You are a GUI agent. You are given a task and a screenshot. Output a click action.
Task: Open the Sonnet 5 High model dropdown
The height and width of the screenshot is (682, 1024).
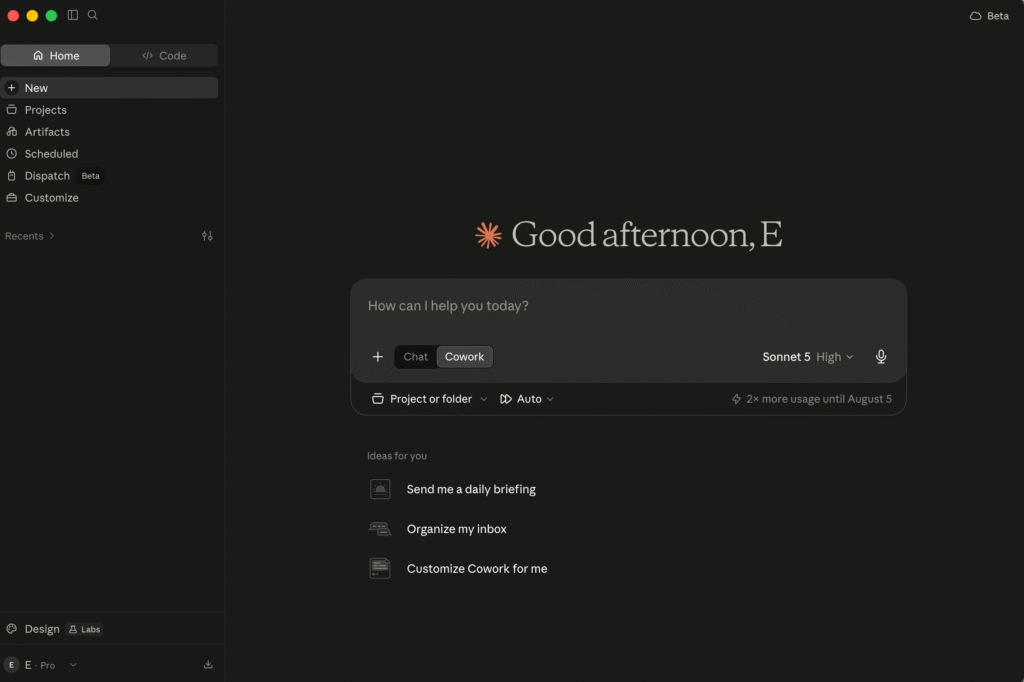pyautogui.click(x=808, y=357)
